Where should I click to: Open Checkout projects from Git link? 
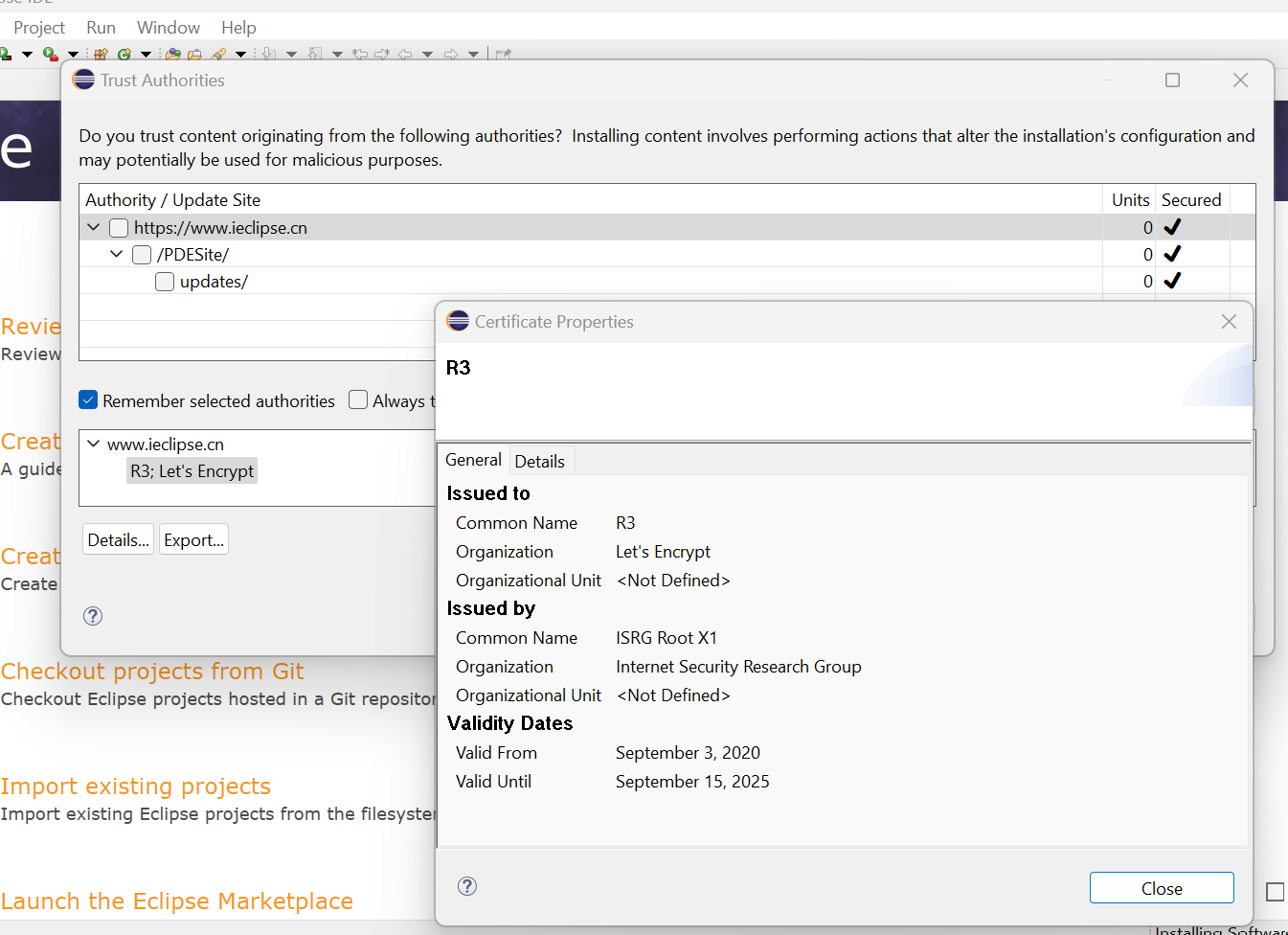(152, 672)
